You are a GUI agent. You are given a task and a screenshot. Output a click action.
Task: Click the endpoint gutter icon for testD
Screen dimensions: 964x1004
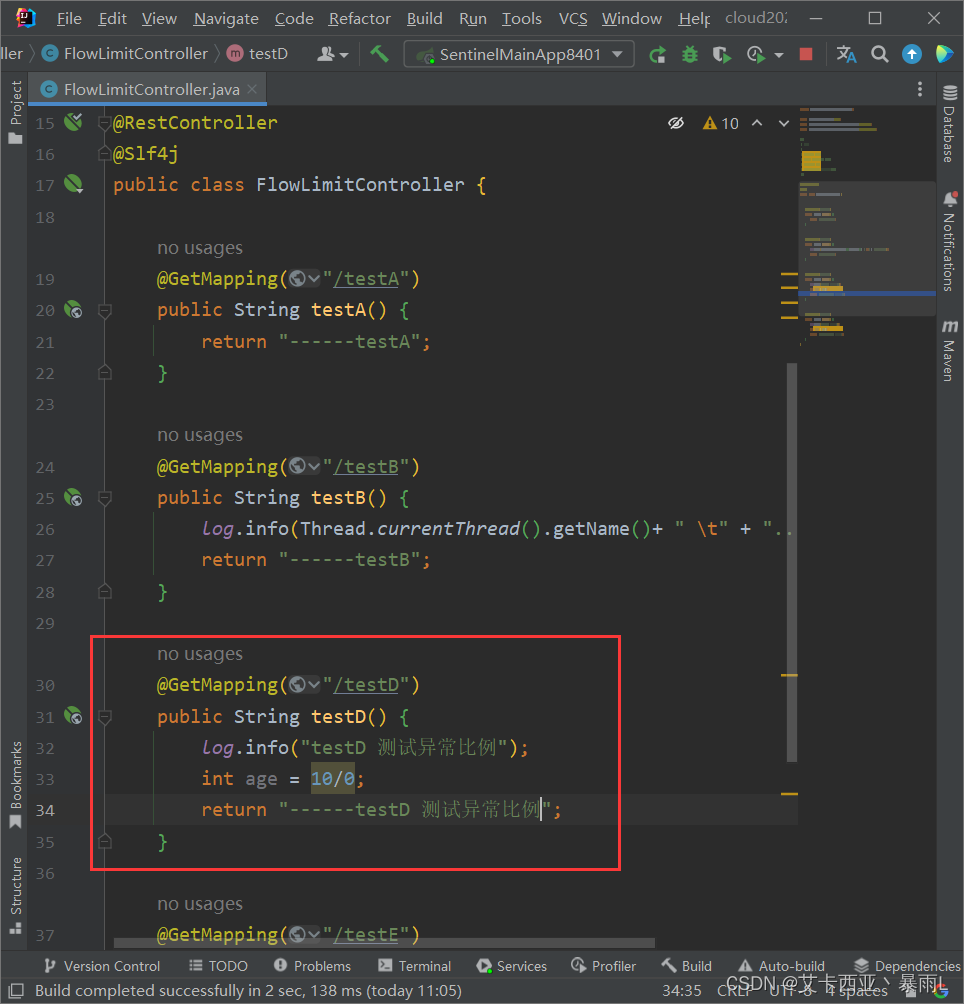(x=74, y=716)
